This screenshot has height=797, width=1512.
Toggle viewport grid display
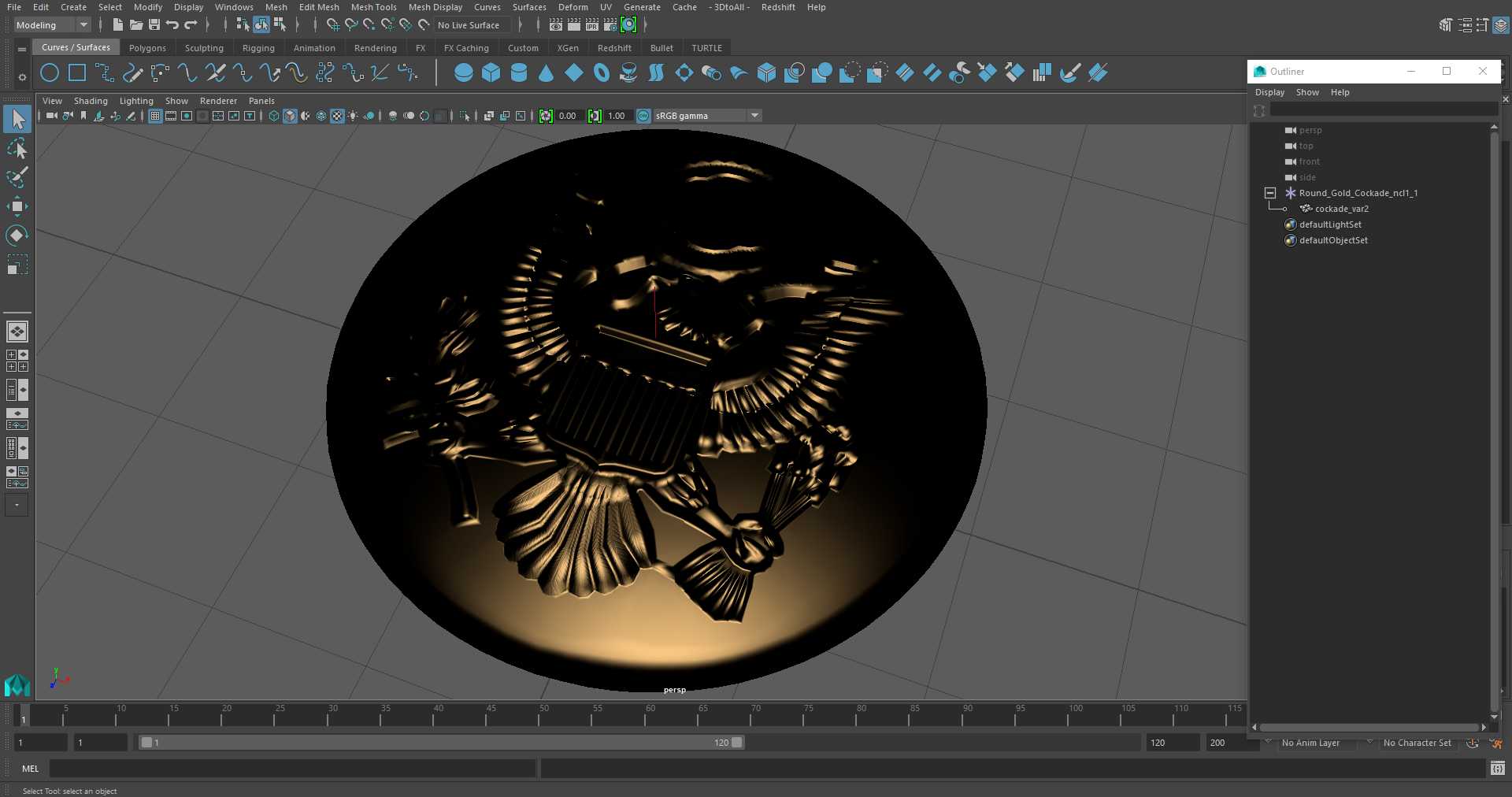(155, 116)
